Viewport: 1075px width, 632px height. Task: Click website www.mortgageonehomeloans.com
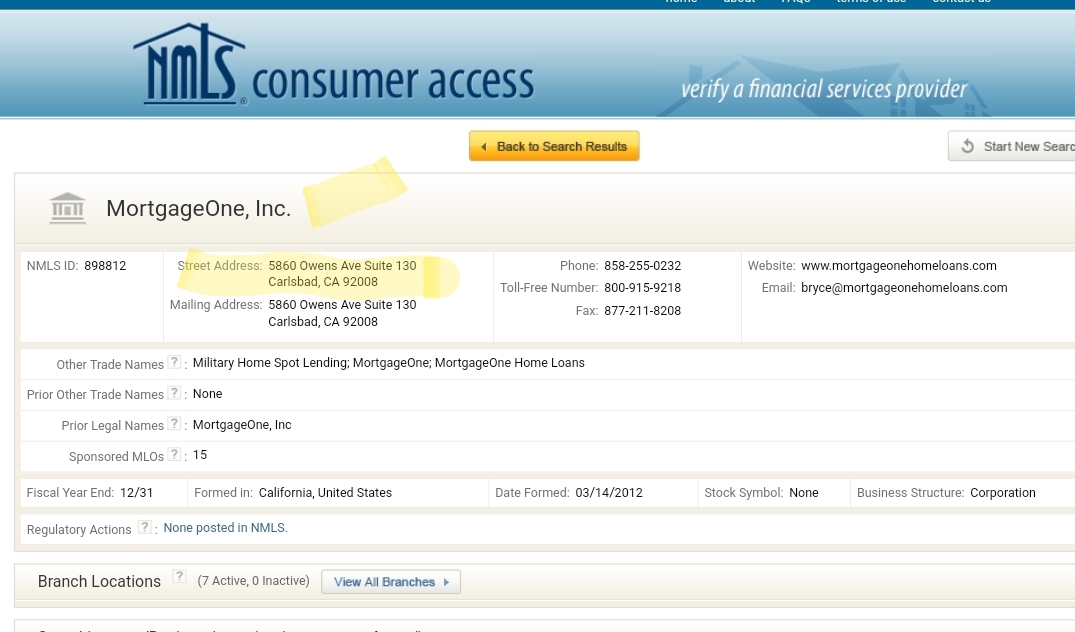(x=899, y=266)
